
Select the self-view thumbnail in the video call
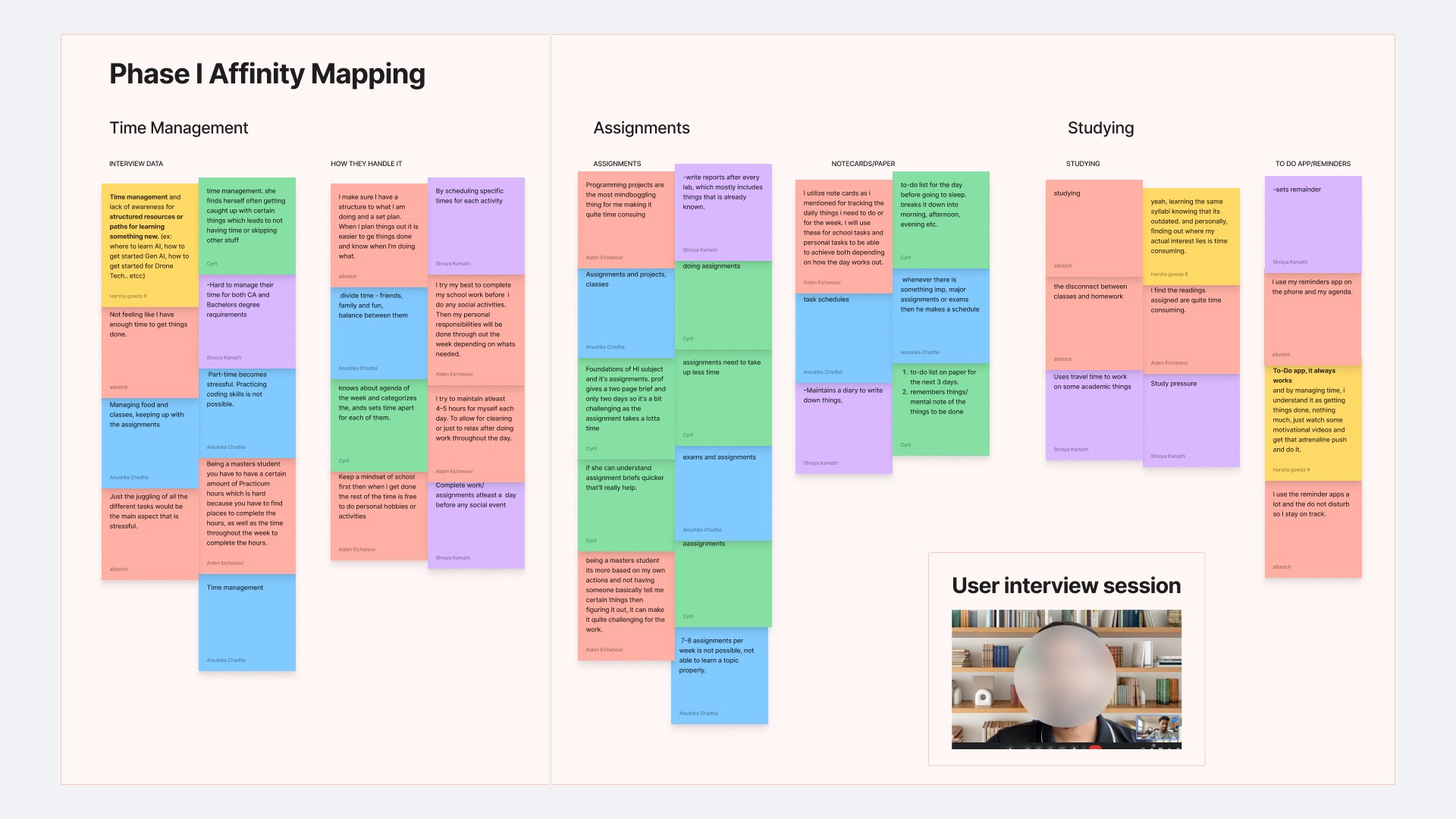(x=1157, y=729)
